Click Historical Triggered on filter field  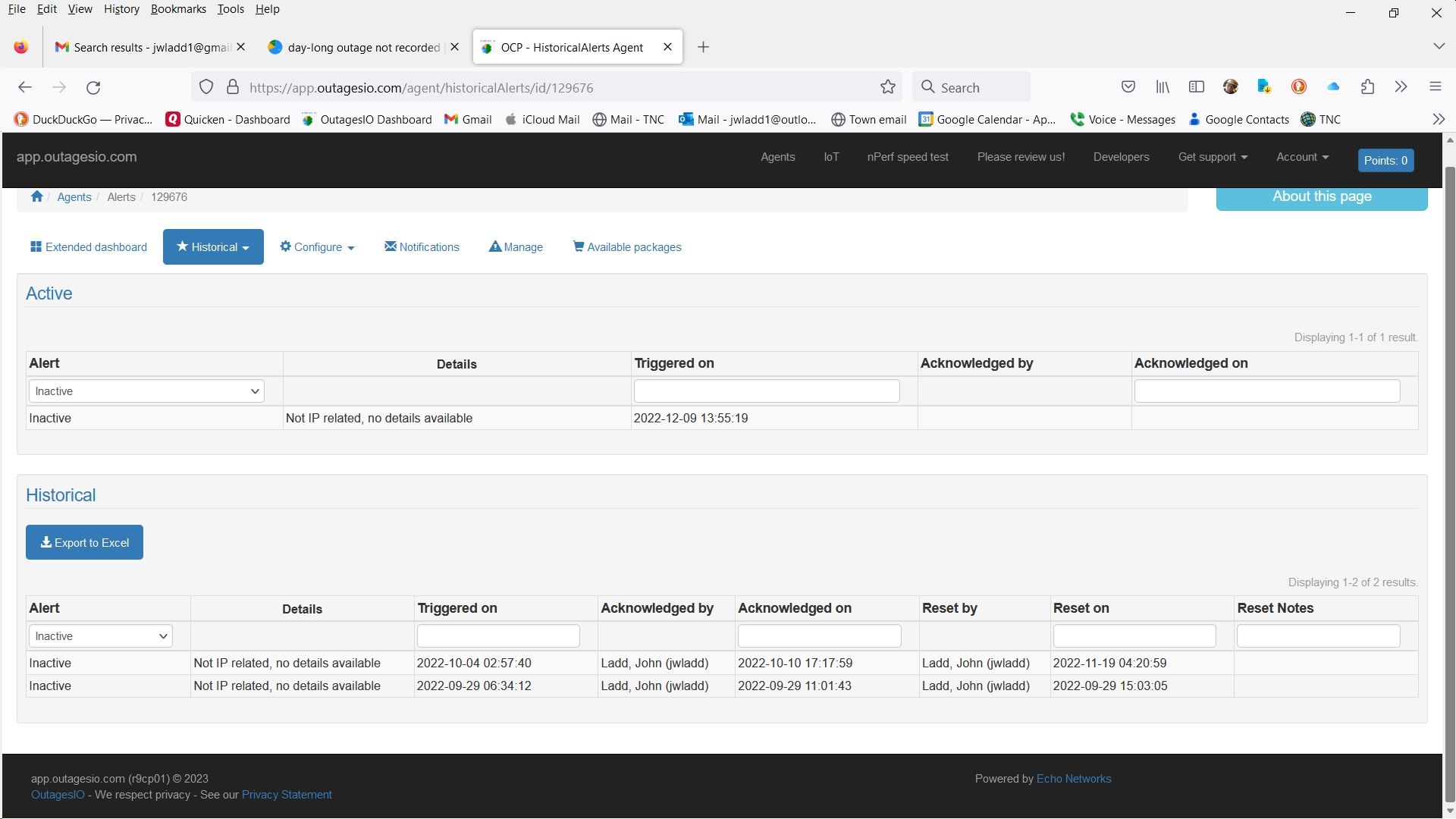(498, 636)
